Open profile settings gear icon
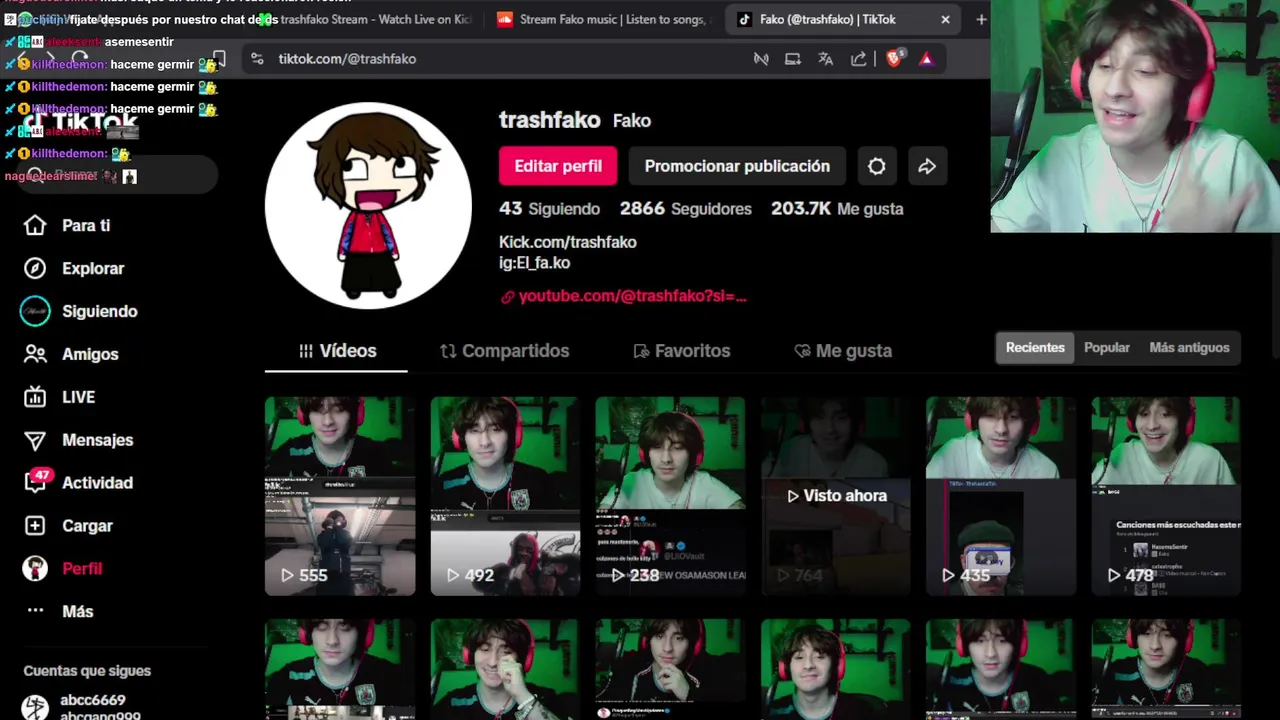This screenshot has width=1280, height=720. click(x=877, y=166)
